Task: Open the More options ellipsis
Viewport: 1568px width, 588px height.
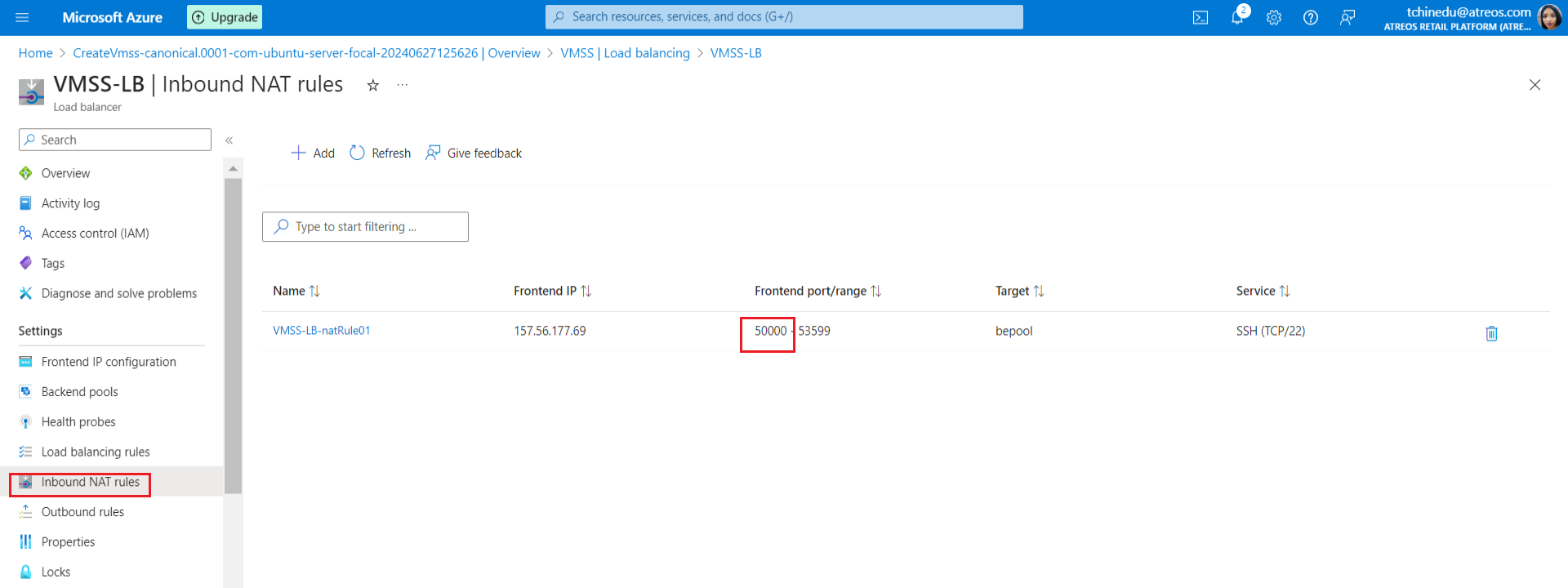Action: pyautogui.click(x=403, y=85)
